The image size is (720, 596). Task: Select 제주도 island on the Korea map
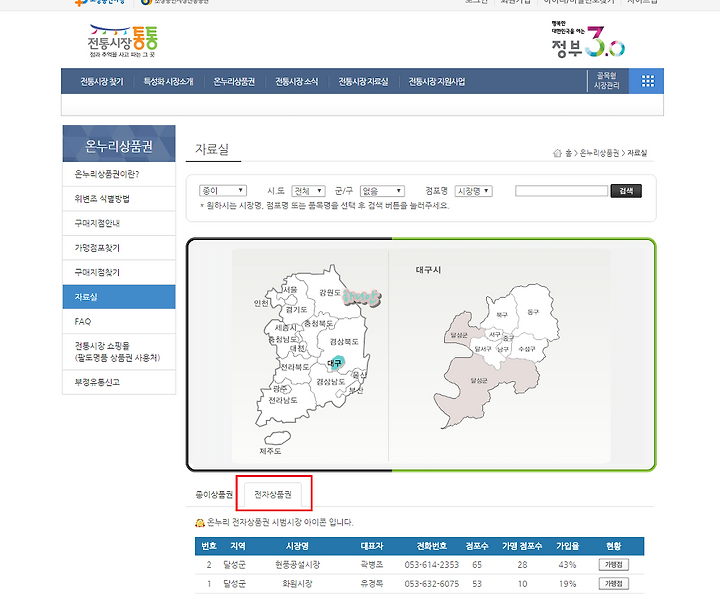pyautogui.click(x=277, y=437)
